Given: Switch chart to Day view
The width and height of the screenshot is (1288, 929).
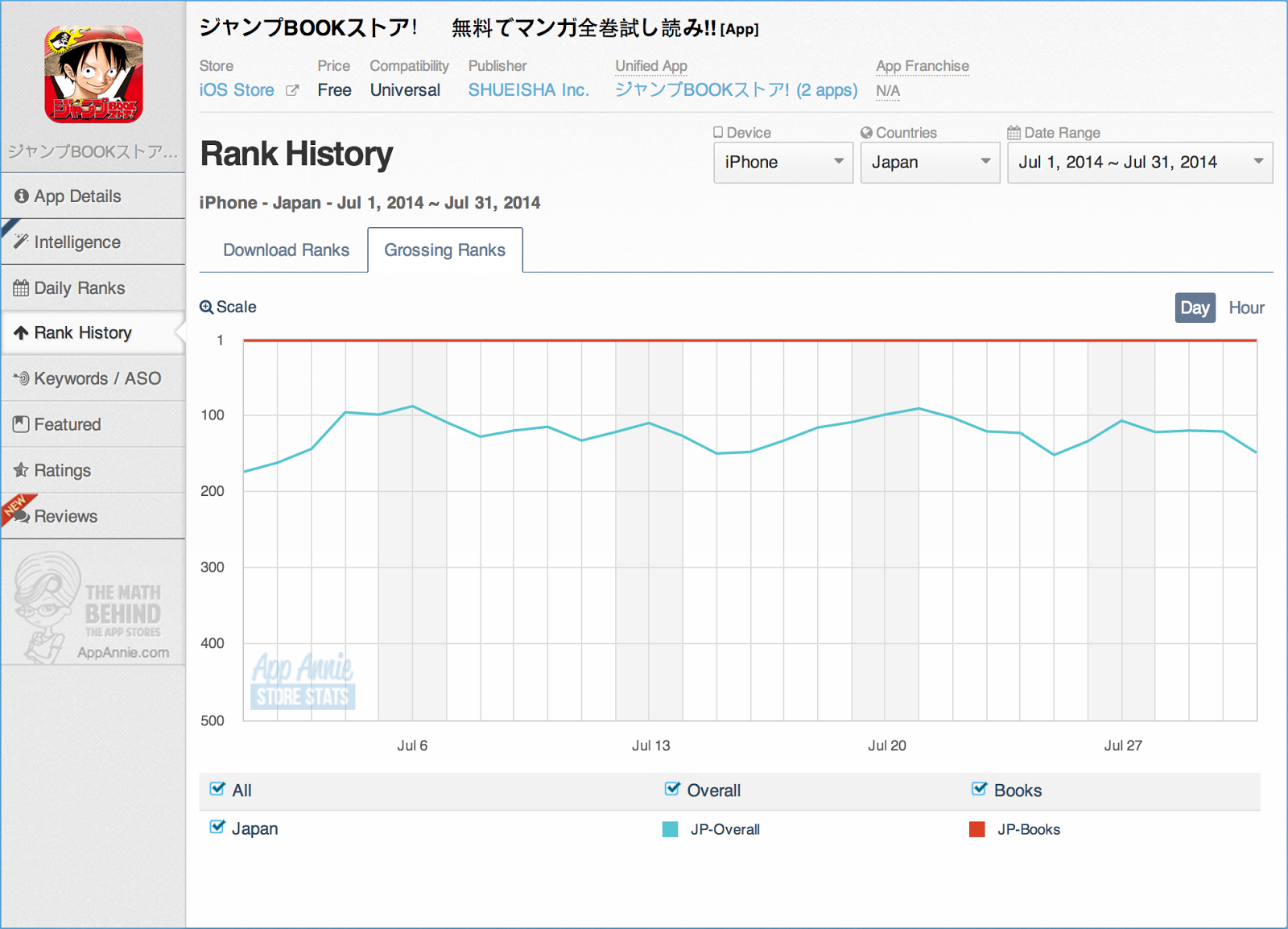Looking at the screenshot, I should click(1195, 308).
